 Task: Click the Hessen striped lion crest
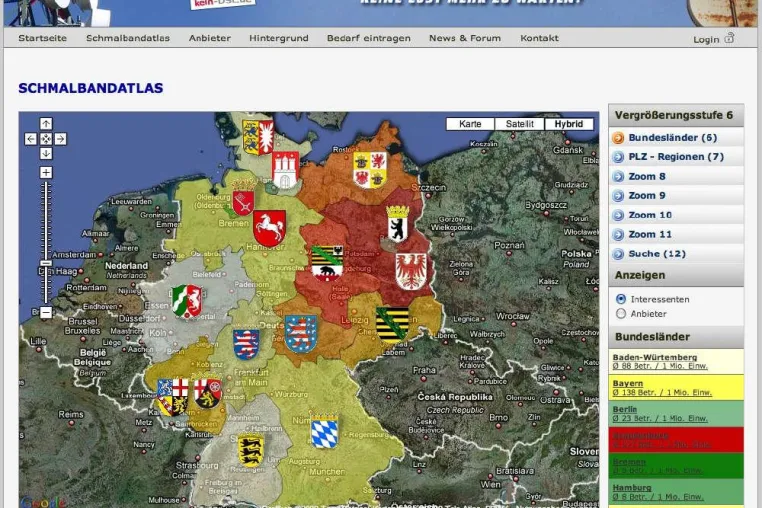pos(246,344)
